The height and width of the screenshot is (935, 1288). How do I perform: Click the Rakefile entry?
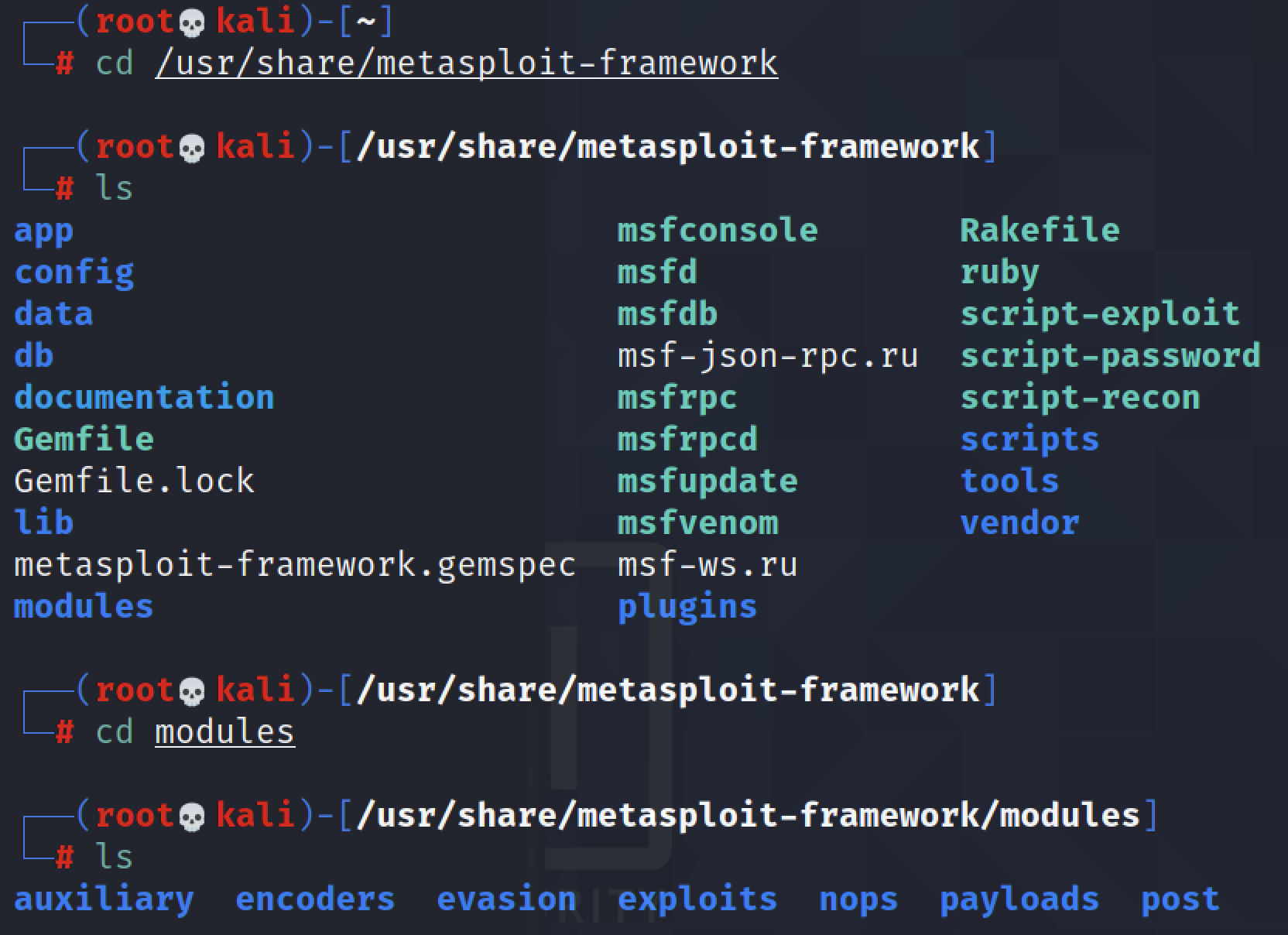pos(1040,231)
